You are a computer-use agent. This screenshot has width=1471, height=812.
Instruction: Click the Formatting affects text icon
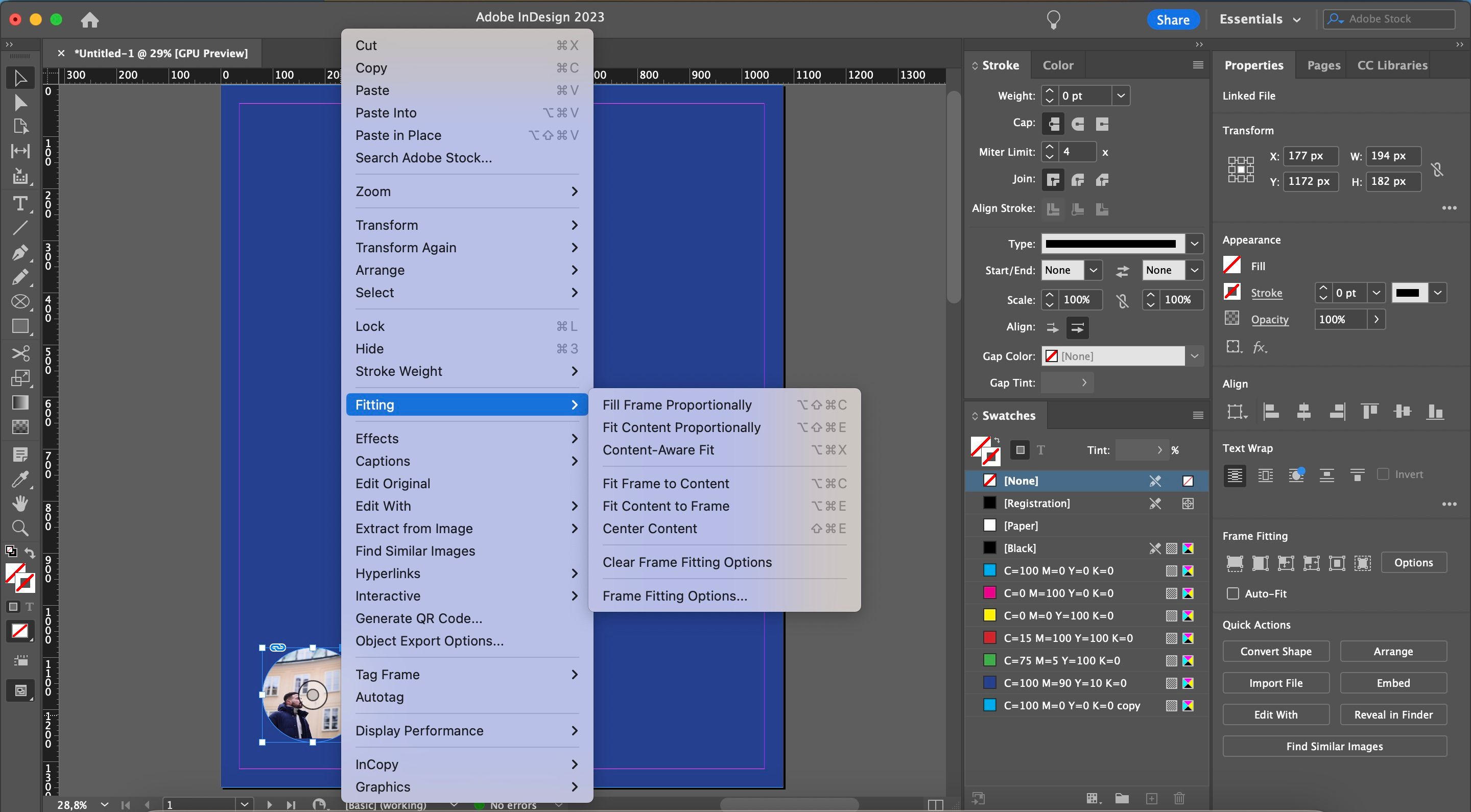(x=1041, y=450)
